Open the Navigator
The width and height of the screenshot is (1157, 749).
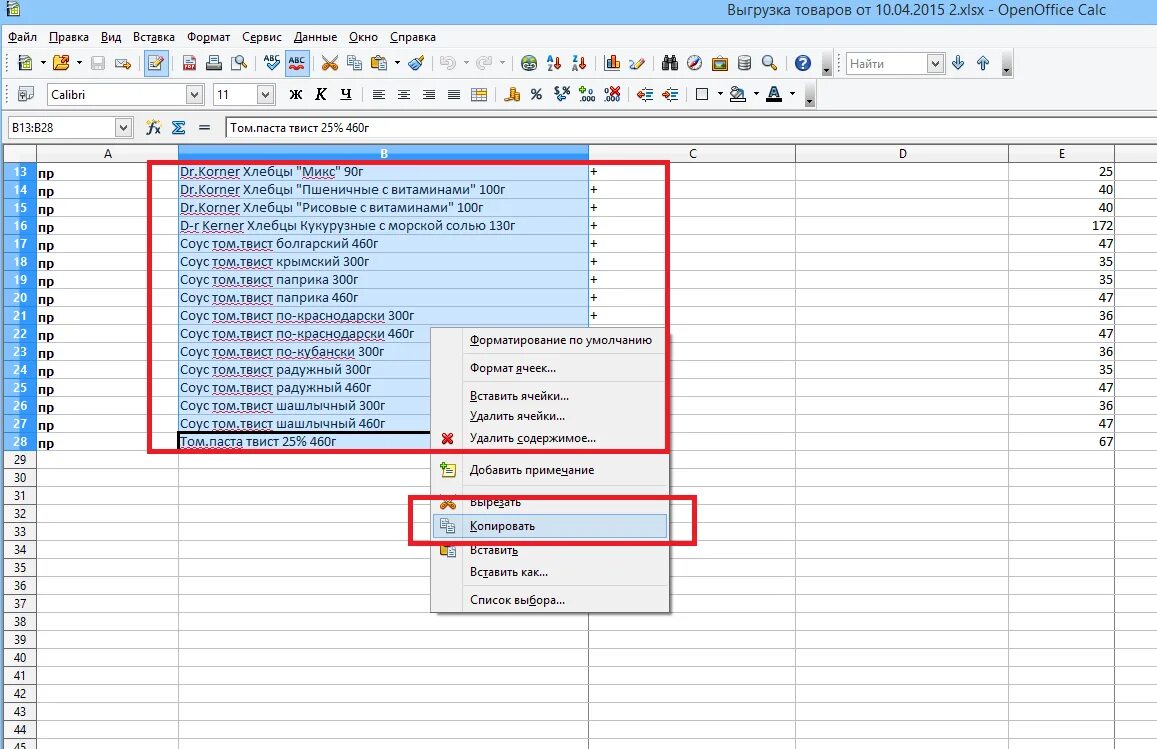(x=694, y=63)
